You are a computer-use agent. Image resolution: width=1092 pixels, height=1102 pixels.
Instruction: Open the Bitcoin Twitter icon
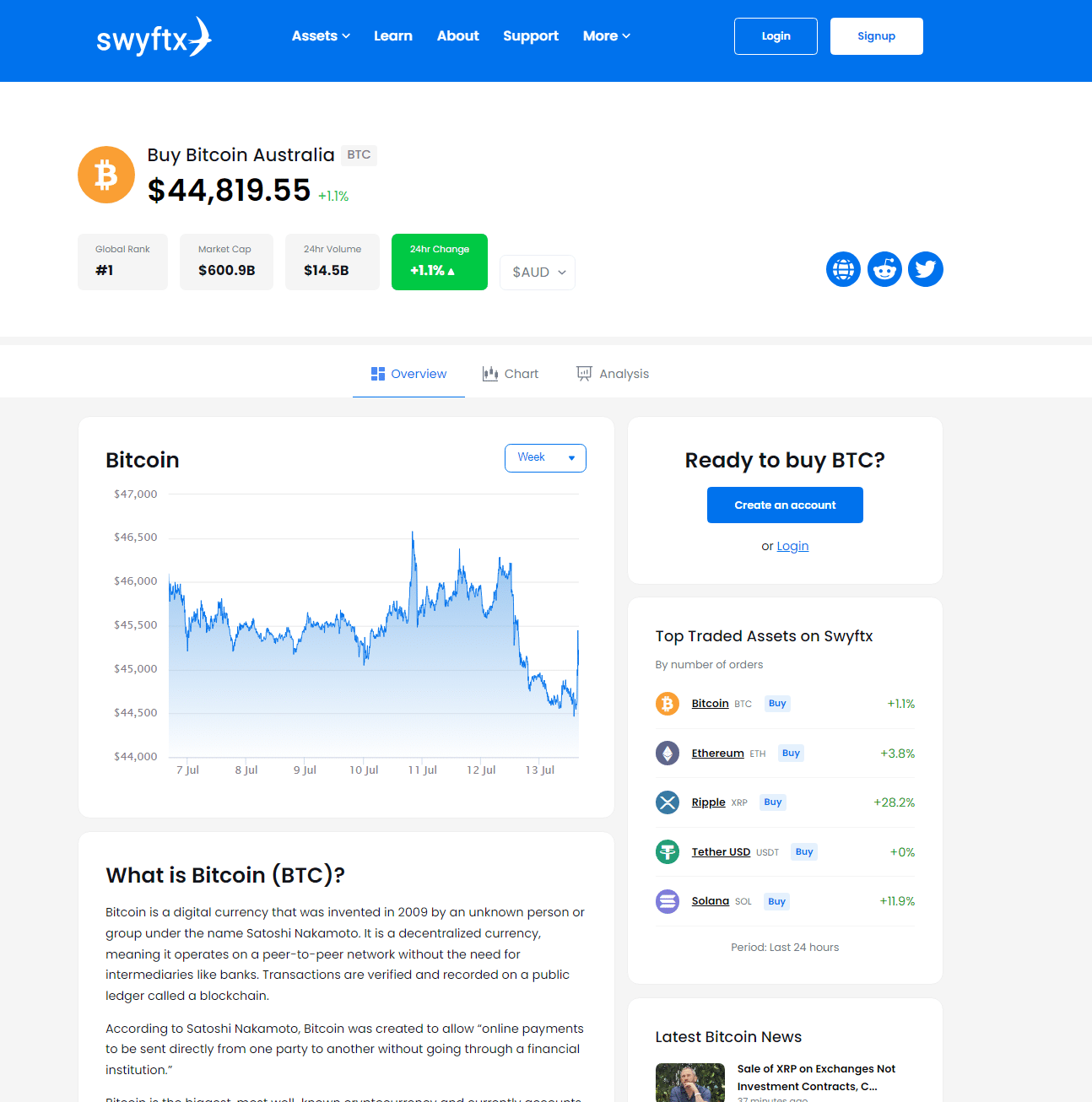pyautogui.click(x=926, y=269)
